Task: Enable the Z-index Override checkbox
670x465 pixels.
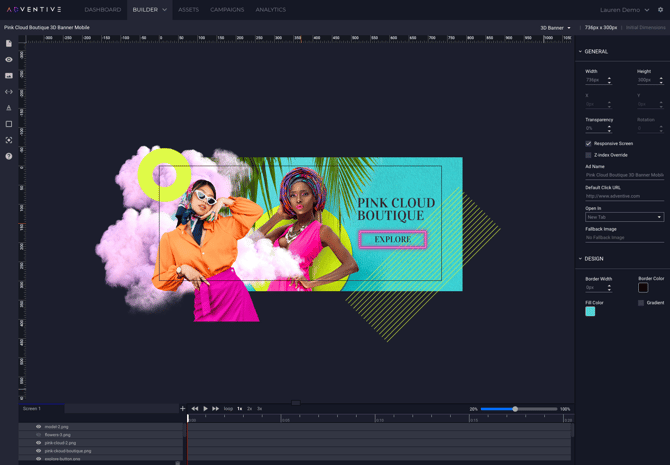Action: click(x=588, y=155)
